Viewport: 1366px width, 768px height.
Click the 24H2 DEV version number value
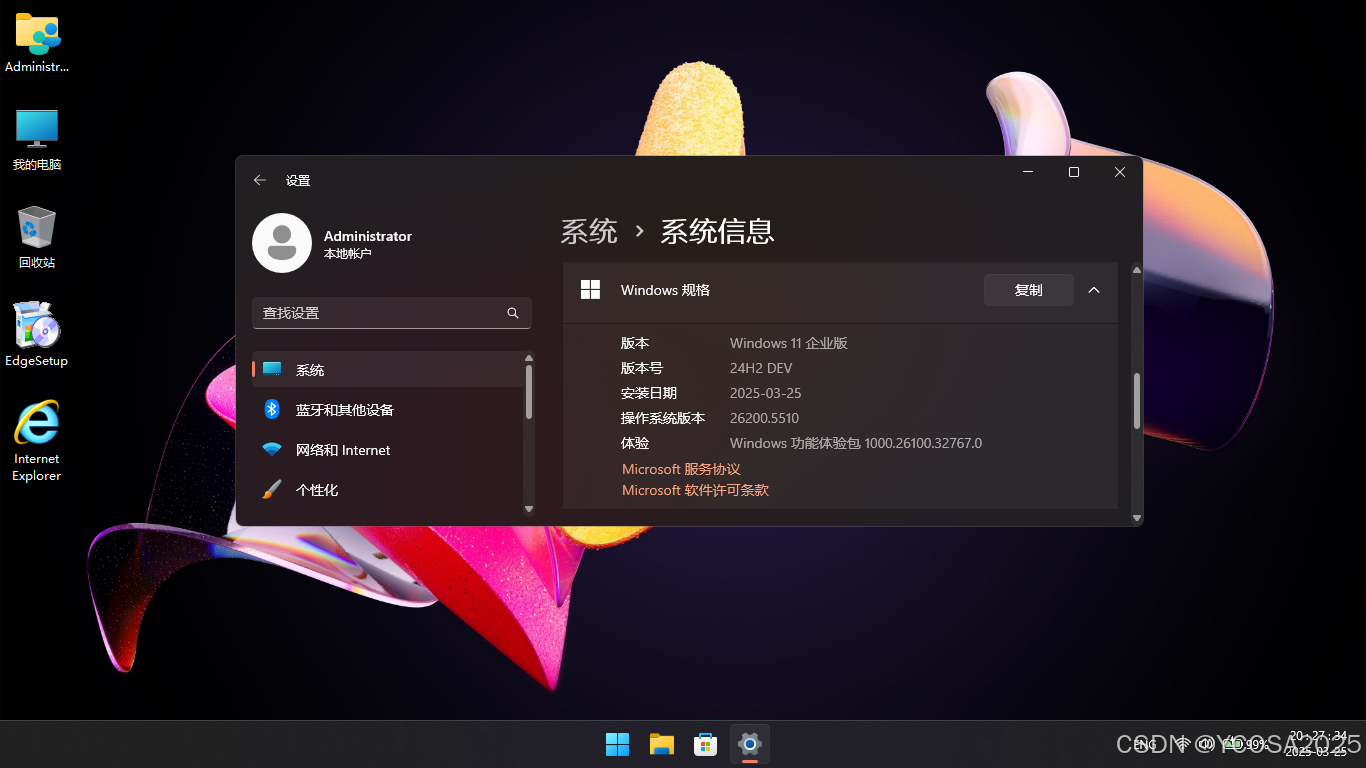[761, 368]
